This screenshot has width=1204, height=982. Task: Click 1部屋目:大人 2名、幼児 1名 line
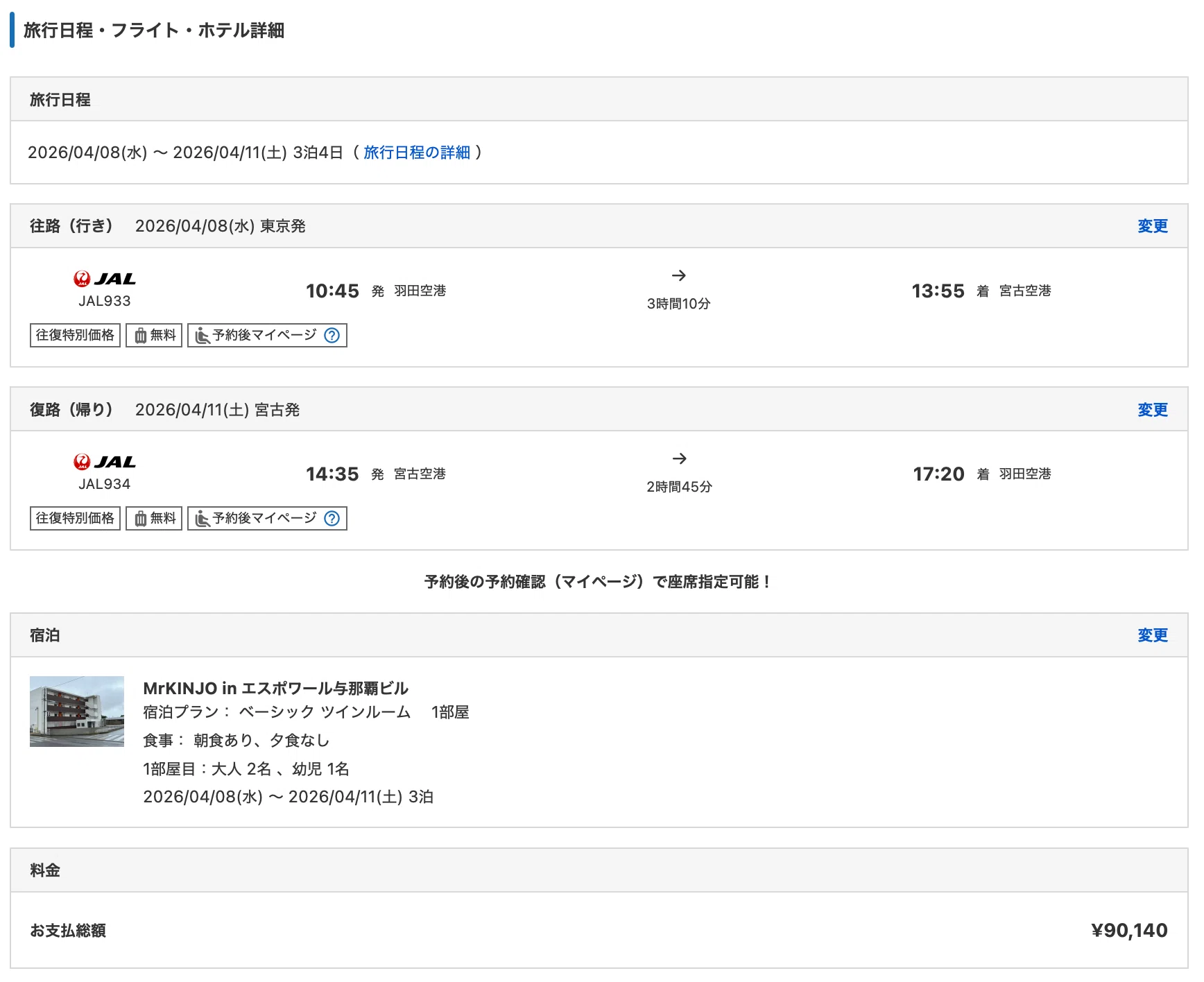pos(246,769)
